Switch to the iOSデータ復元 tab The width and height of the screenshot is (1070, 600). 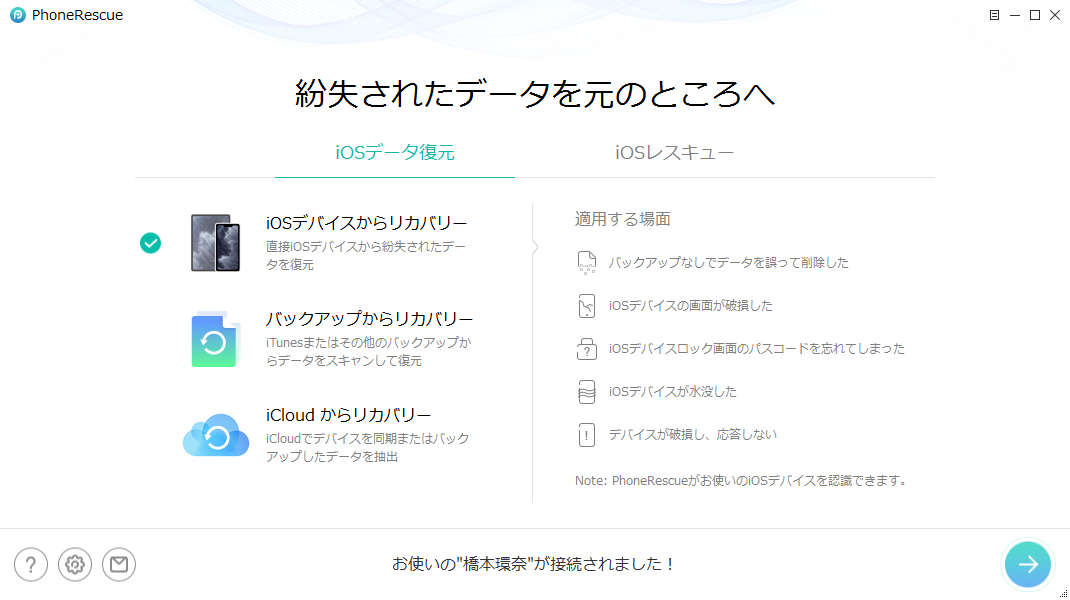click(x=394, y=152)
